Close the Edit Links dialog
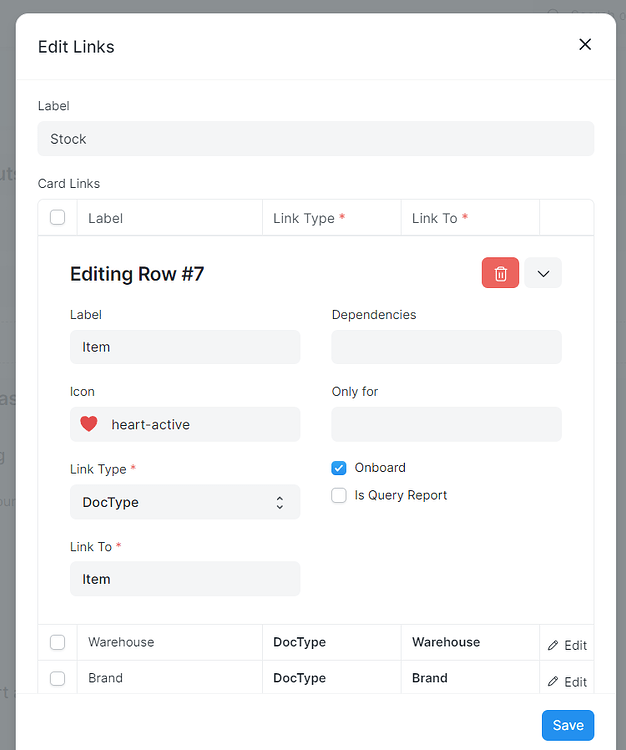 pyautogui.click(x=585, y=44)
